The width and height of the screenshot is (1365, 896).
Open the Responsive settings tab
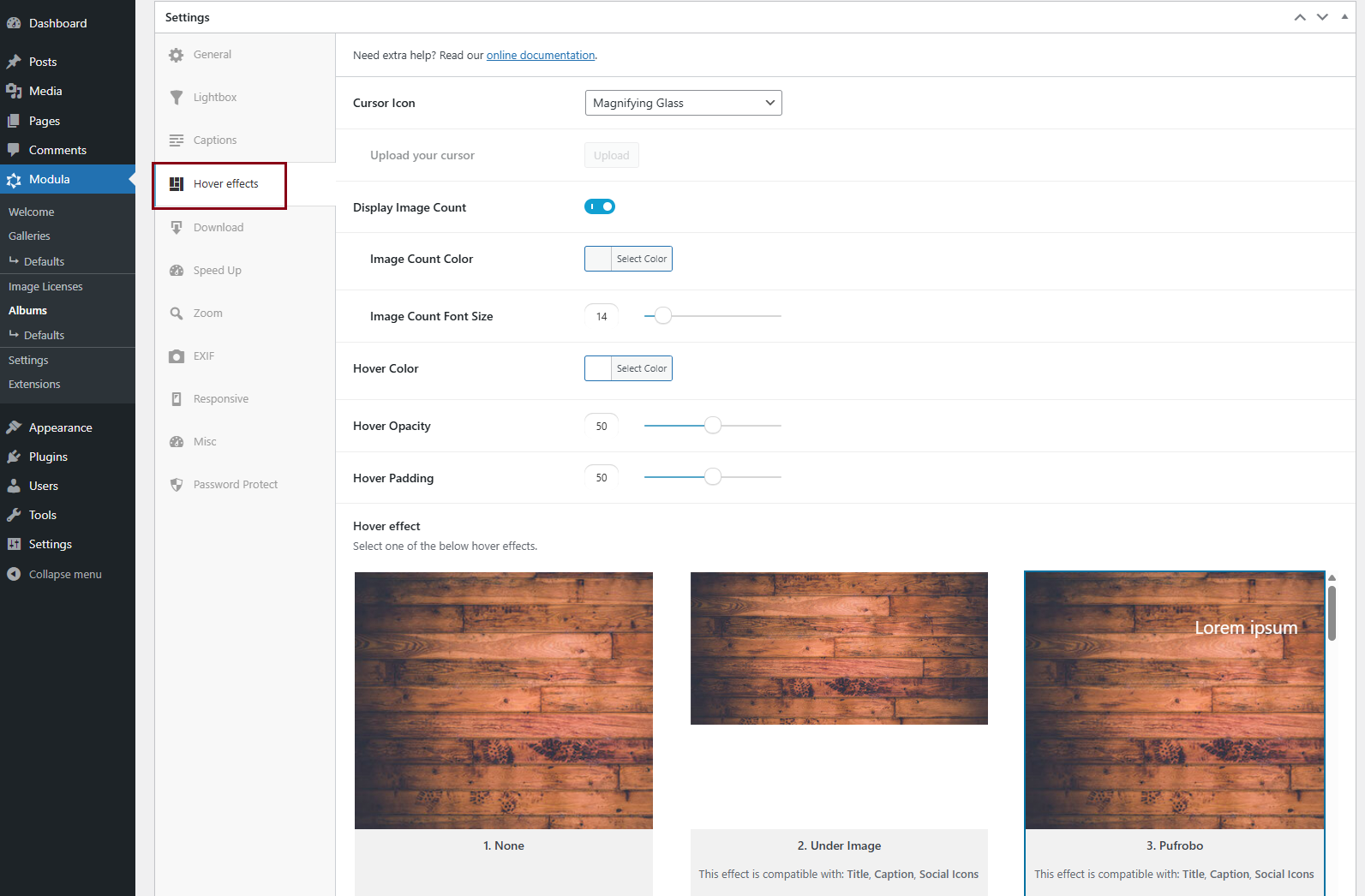point(220,399)
